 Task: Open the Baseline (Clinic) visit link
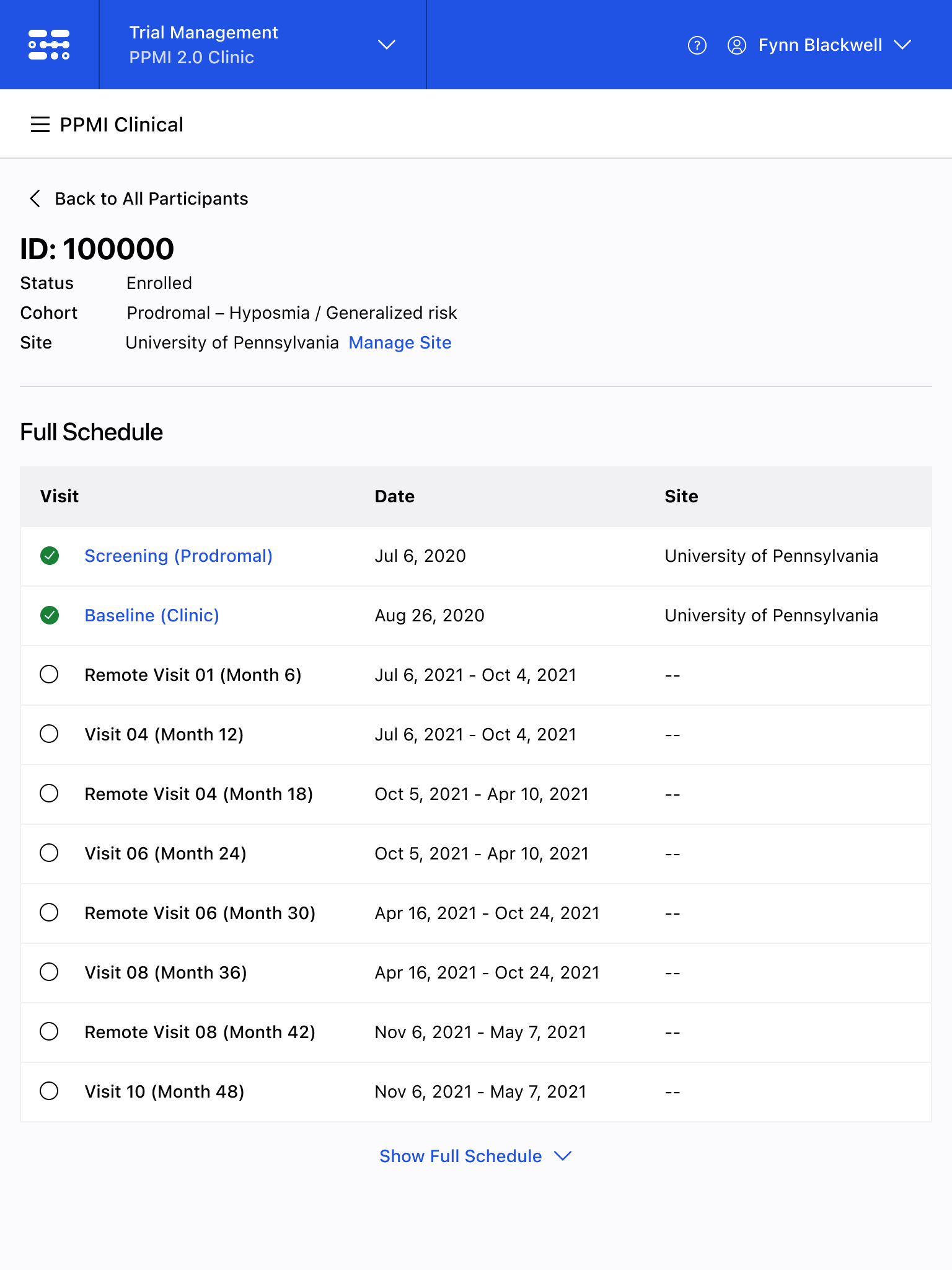(152, 615)
